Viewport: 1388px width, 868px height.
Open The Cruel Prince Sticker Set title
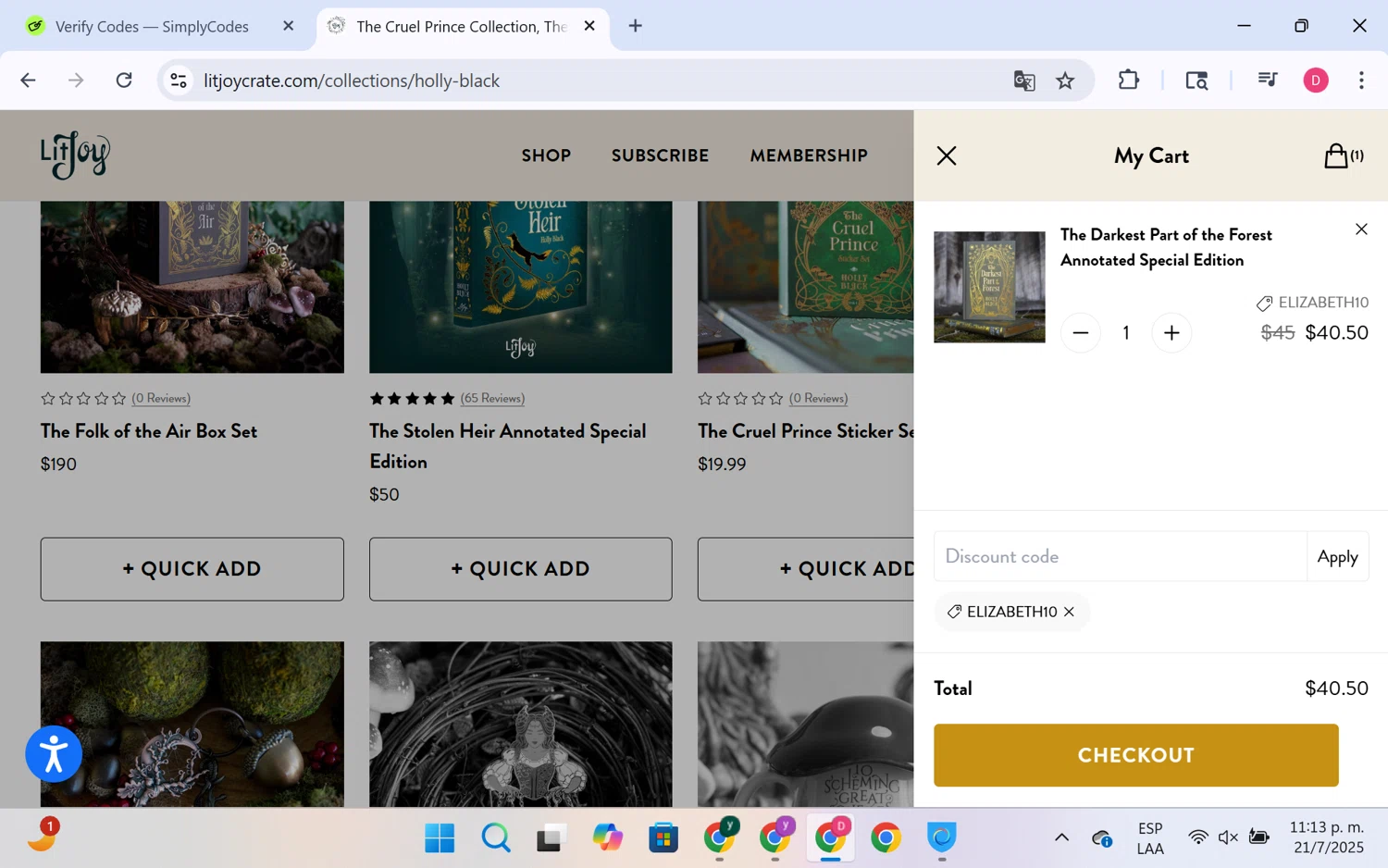click(x=805, y=431)
